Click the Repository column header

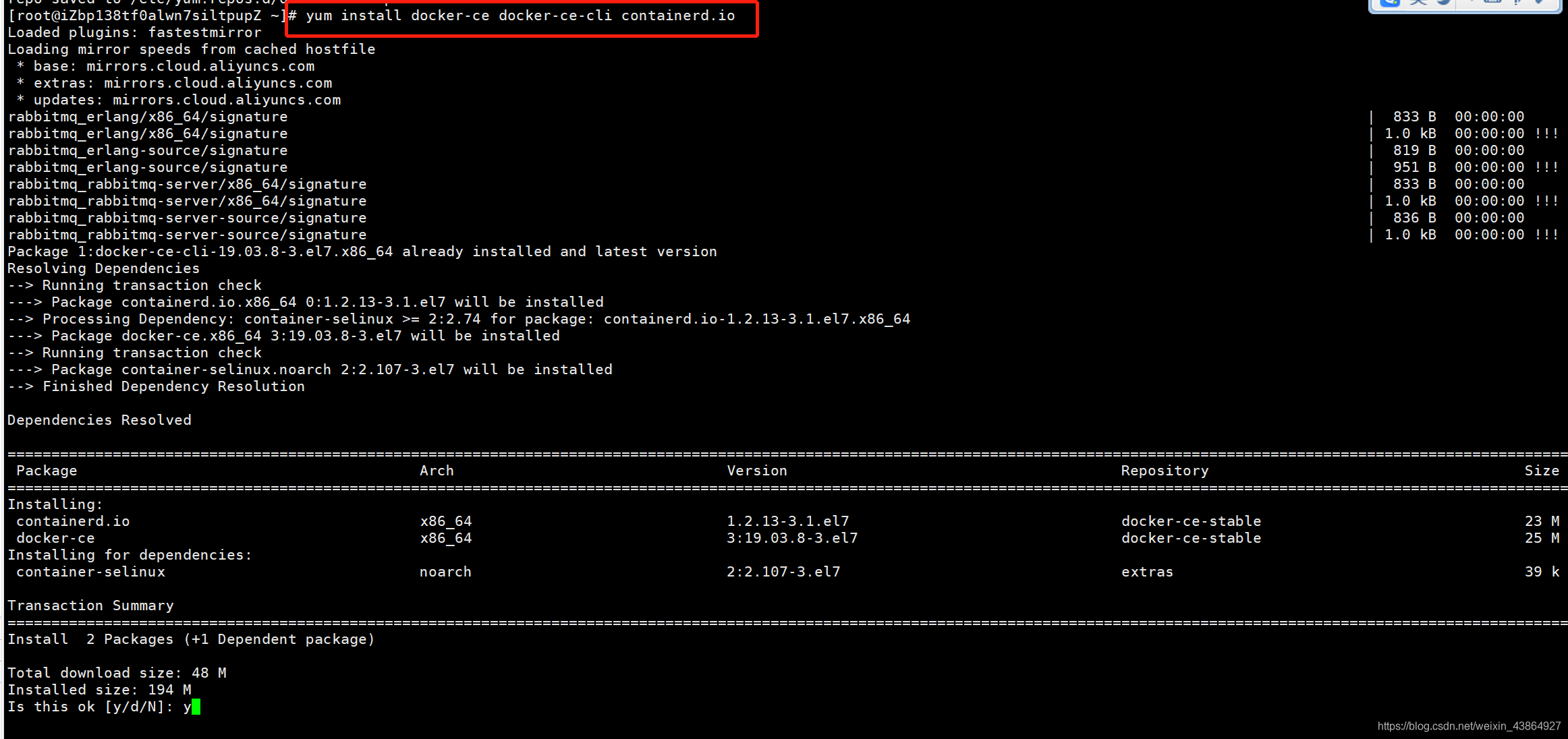click(1165, 471)
